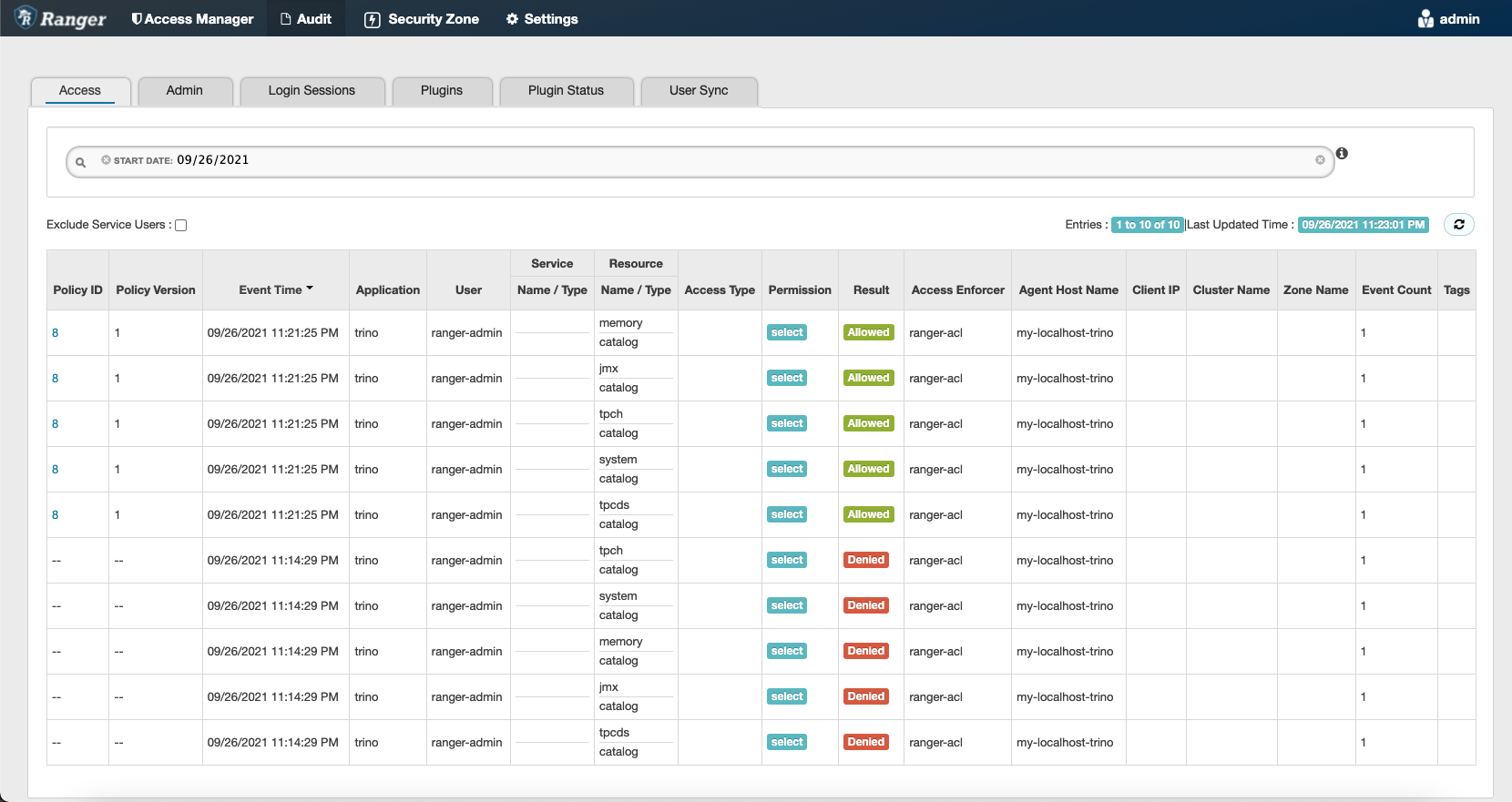Open Access Manager menu
This screenshot has width=1512, height=802.
192,19
